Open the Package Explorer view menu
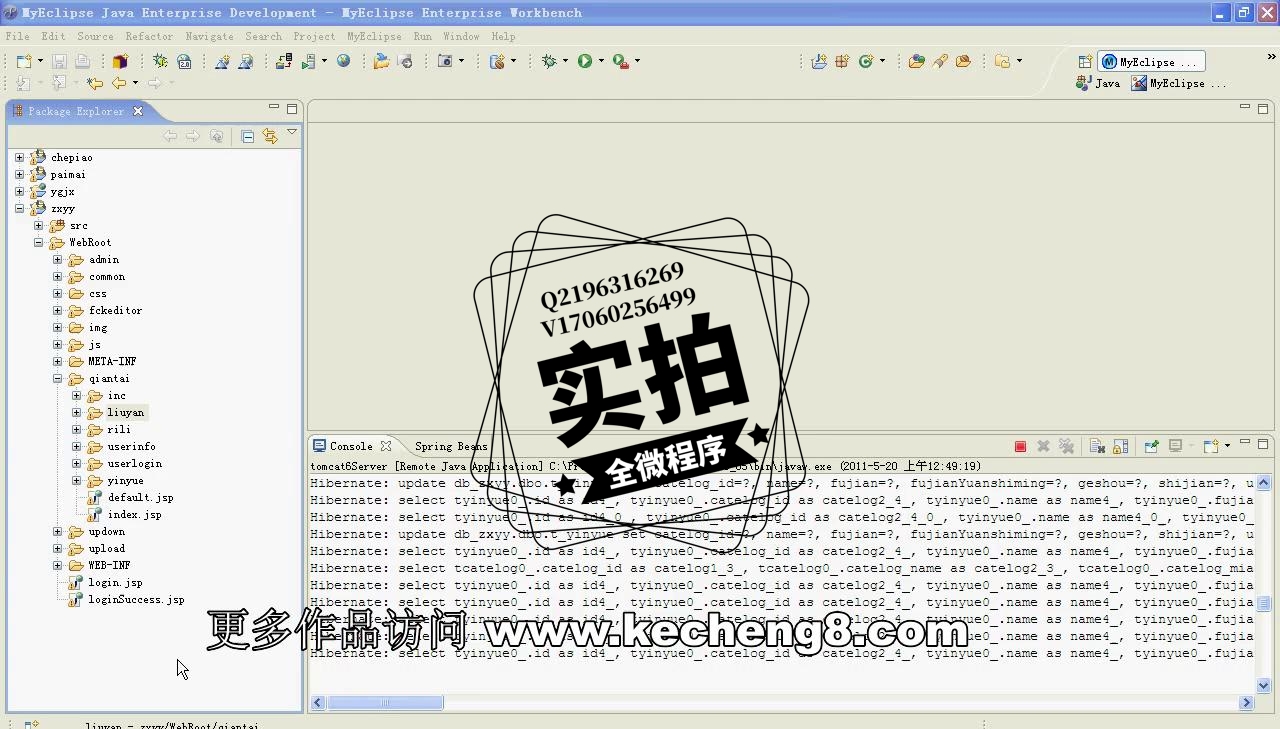This screenshot has height=729, width=1280. 292,132
